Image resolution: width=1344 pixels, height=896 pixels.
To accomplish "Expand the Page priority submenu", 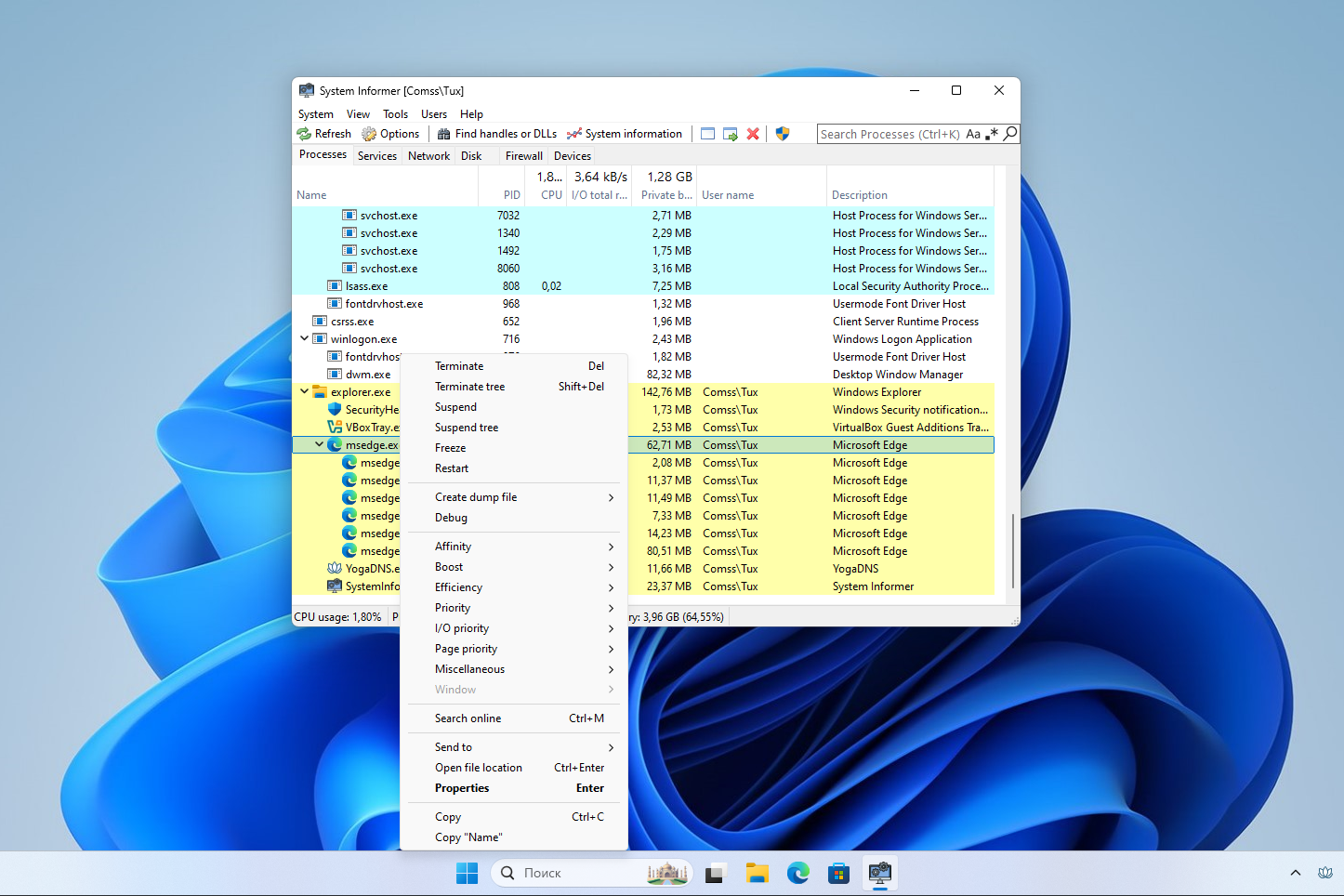I will point(514,649).
